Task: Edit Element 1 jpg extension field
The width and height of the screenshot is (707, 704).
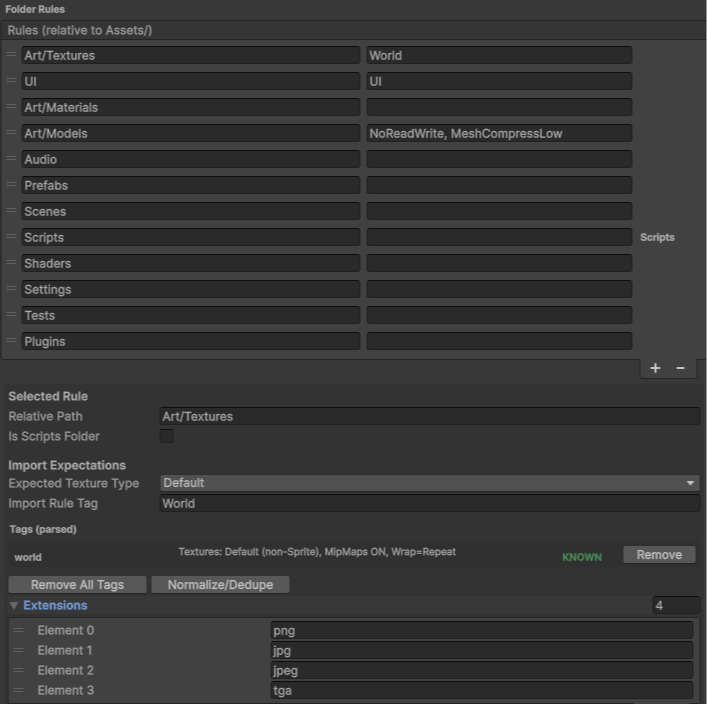Action: coord(482,650)
